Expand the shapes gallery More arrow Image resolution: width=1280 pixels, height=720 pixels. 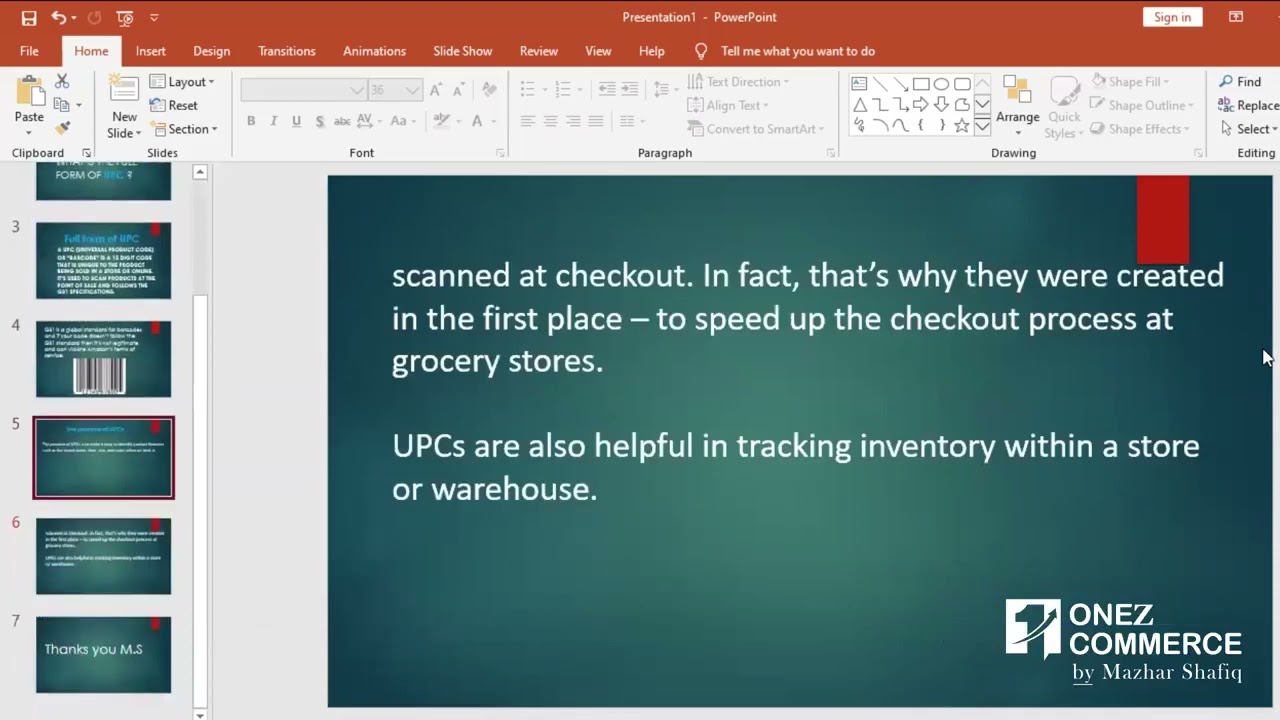point(982,126)
